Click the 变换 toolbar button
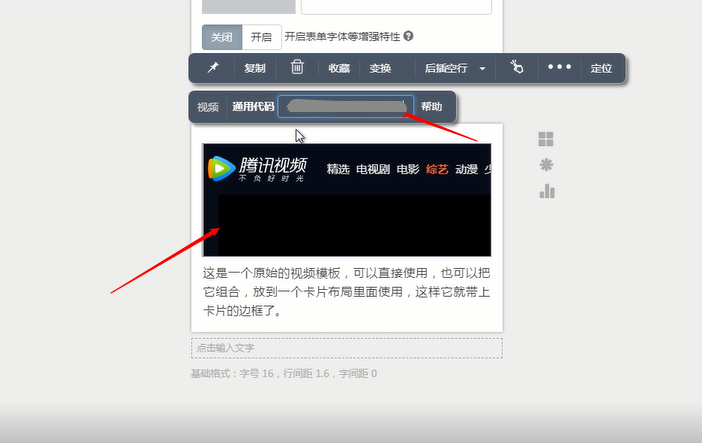702x443 pixels. 380,68
